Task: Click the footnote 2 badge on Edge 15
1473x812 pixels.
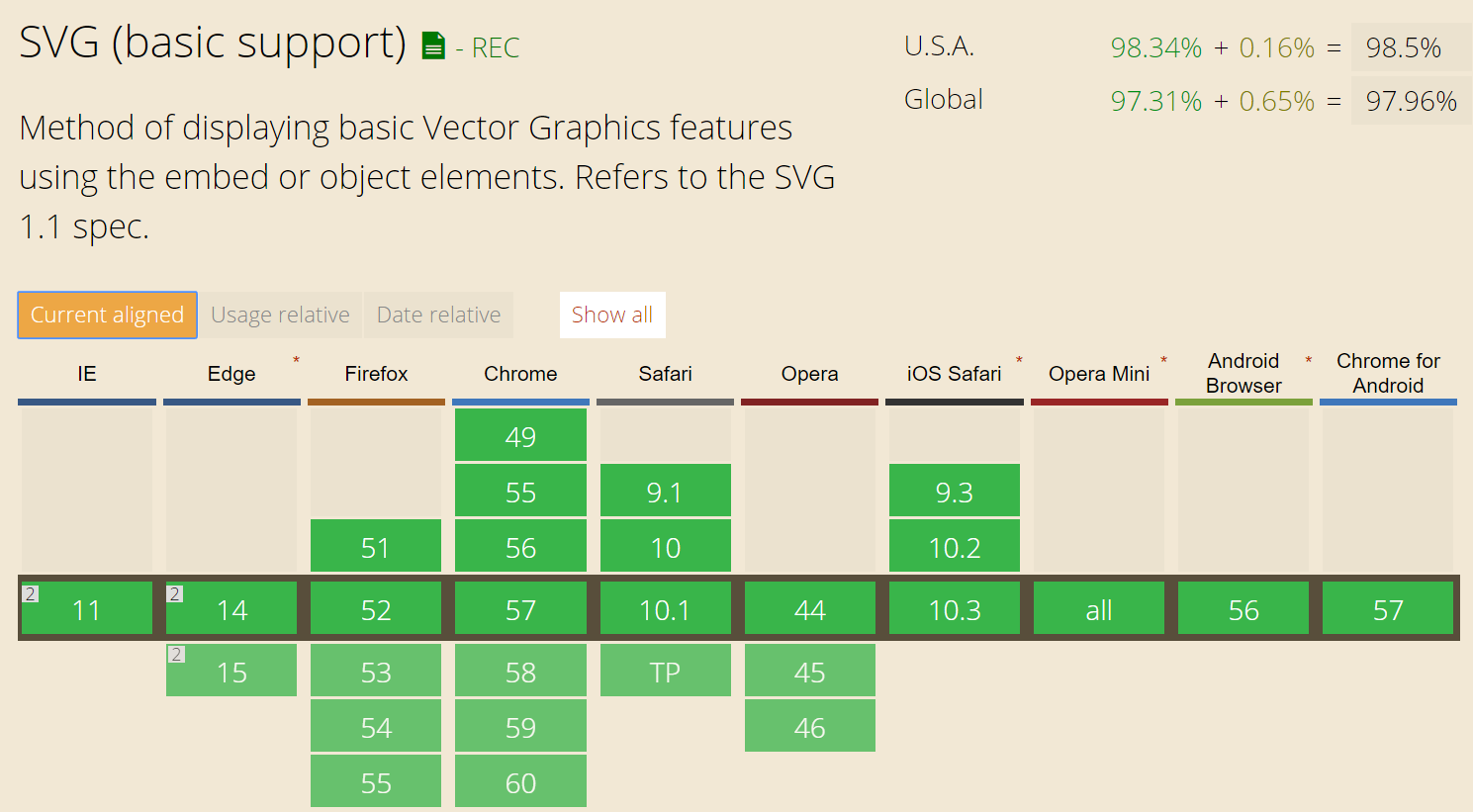Action: 176,654
